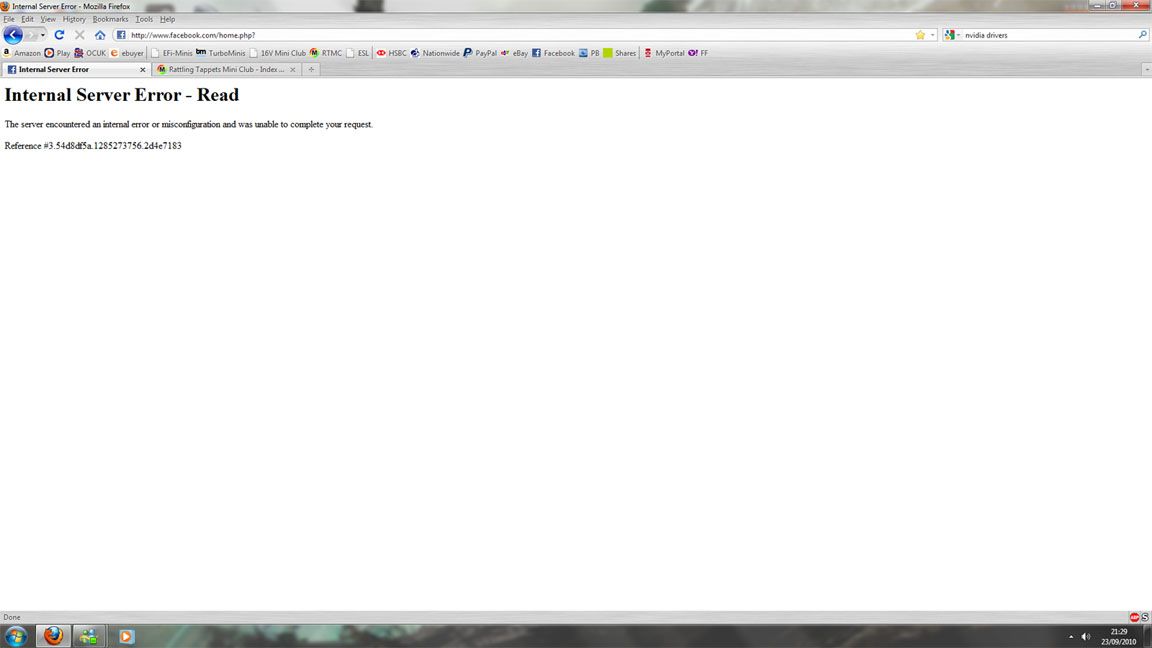
Task: Close the Internal Server Error tab
Action: click(142, 70)
